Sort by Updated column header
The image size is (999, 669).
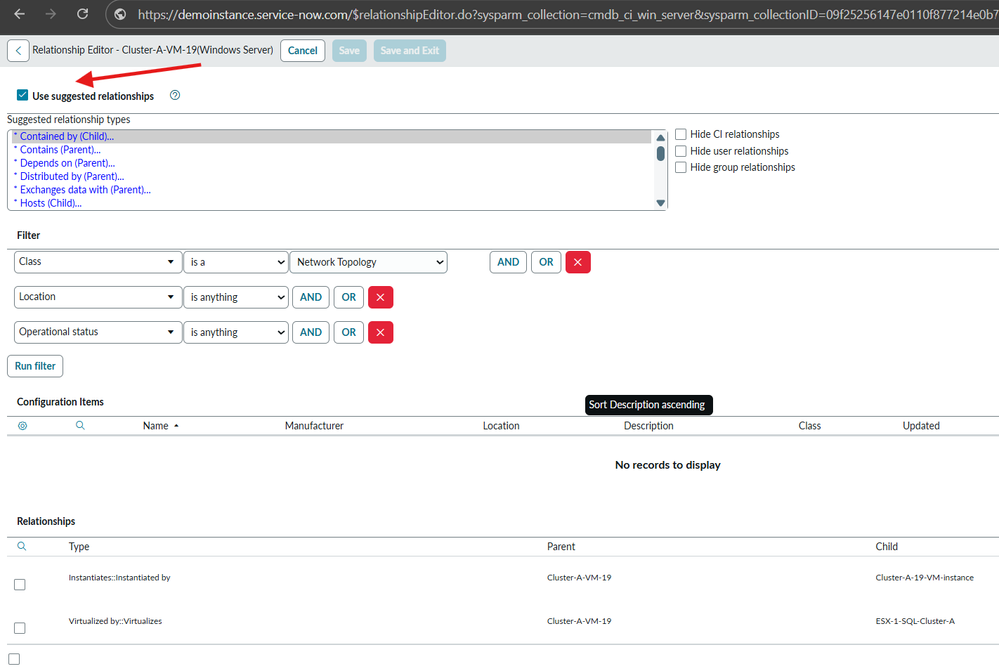pos(921,426)
